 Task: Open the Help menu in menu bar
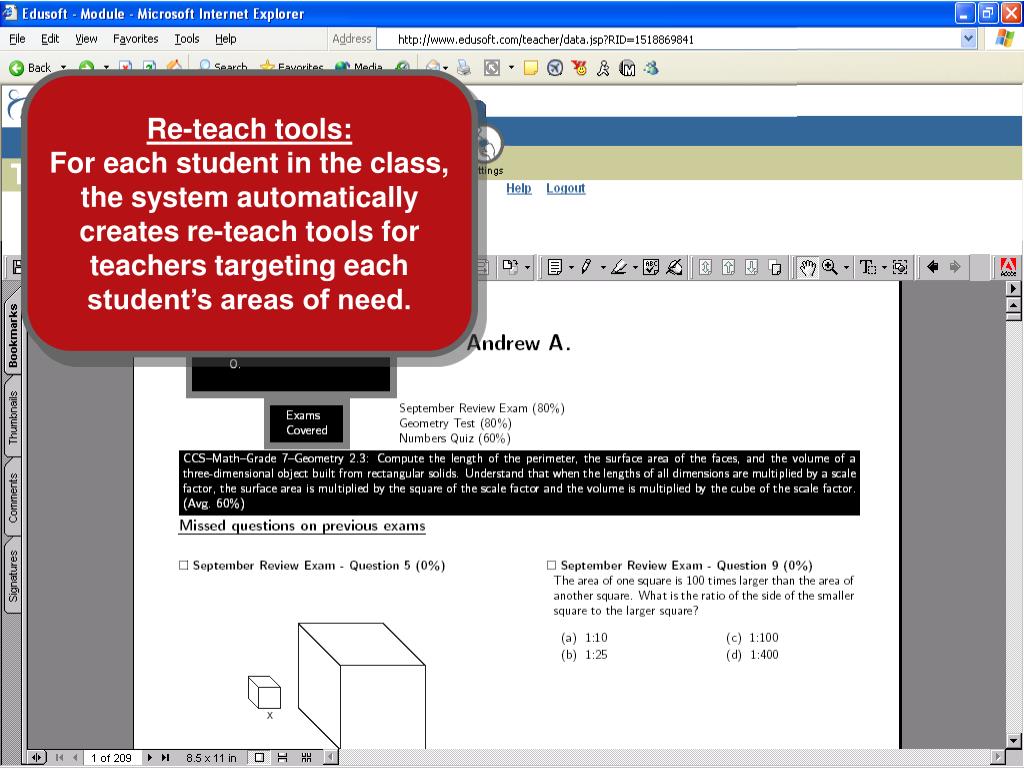click(225, 39)
